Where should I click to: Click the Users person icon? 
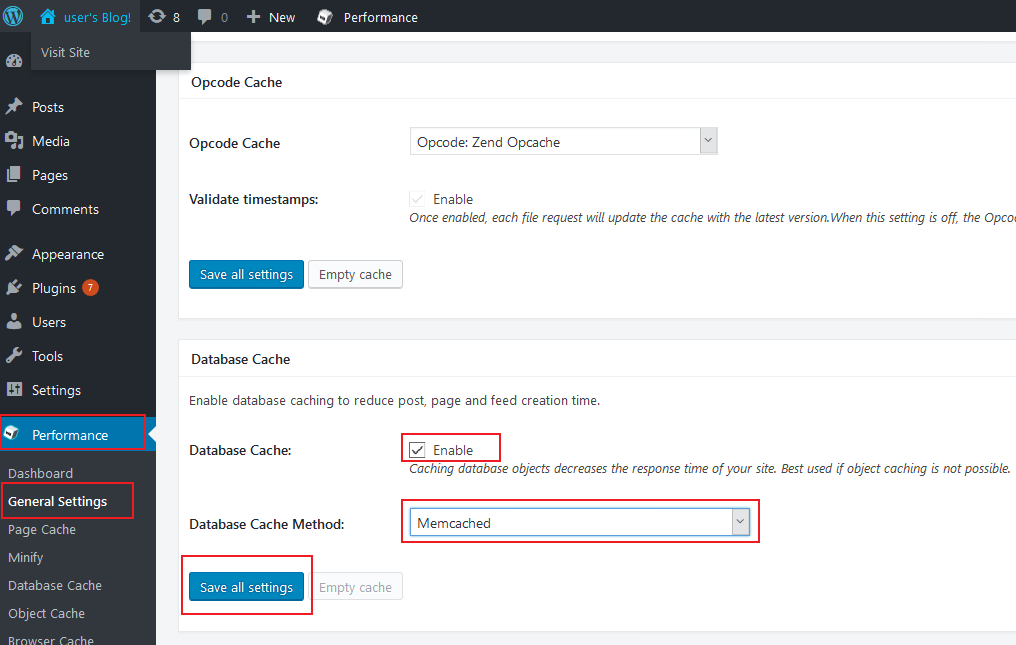14,321
